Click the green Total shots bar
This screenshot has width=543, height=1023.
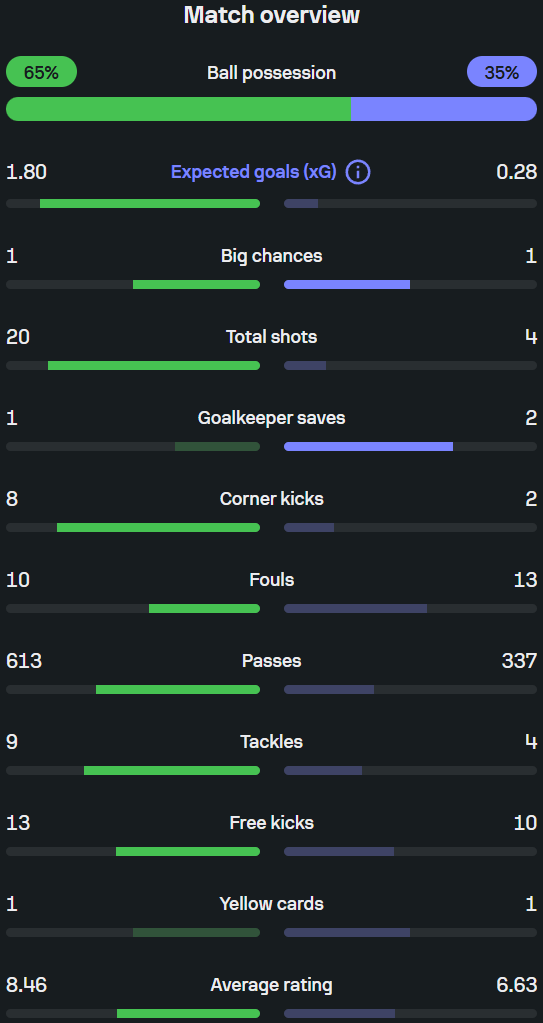click(x=154, y=365)
